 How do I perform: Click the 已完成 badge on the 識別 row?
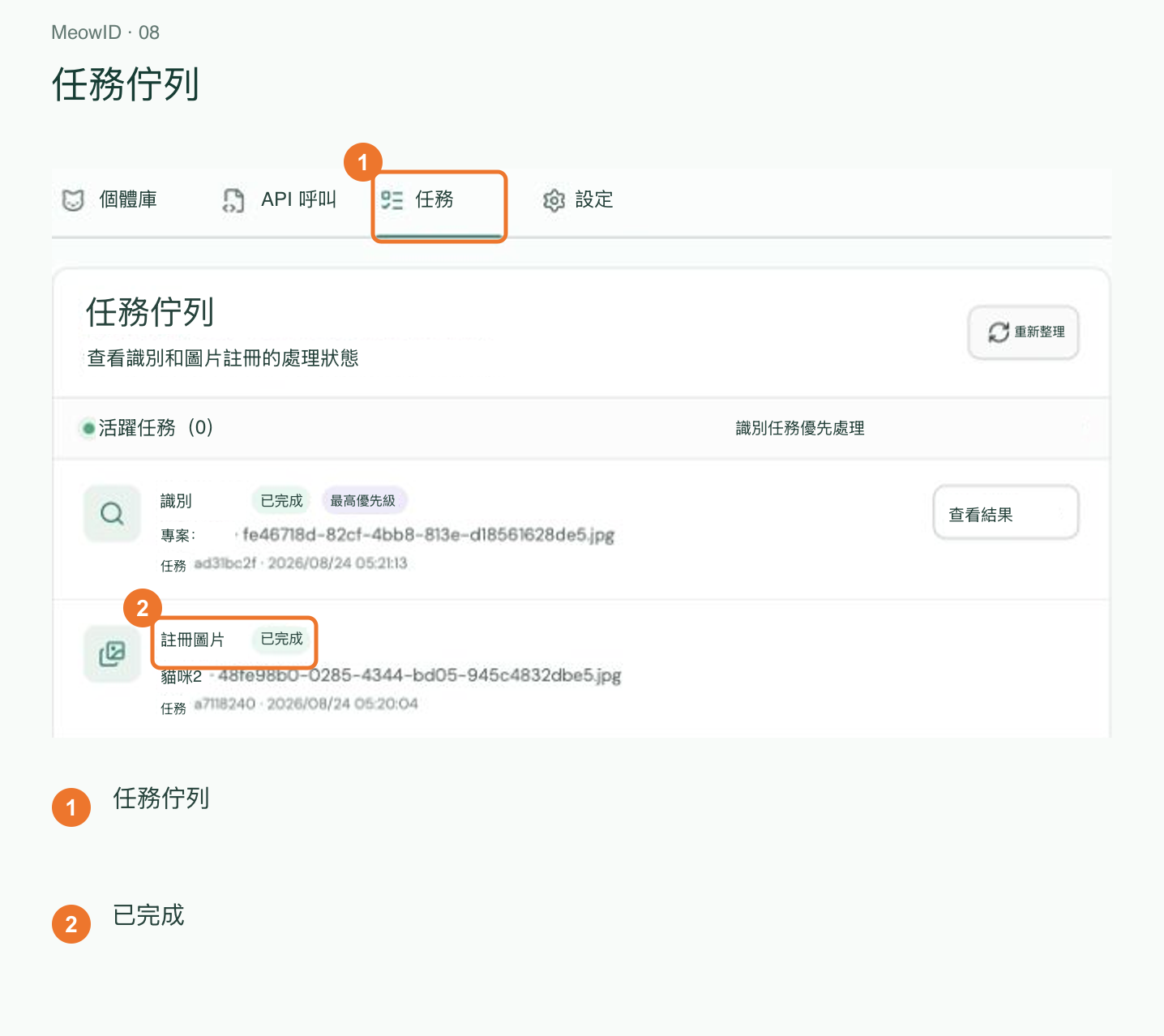(282, 501)
